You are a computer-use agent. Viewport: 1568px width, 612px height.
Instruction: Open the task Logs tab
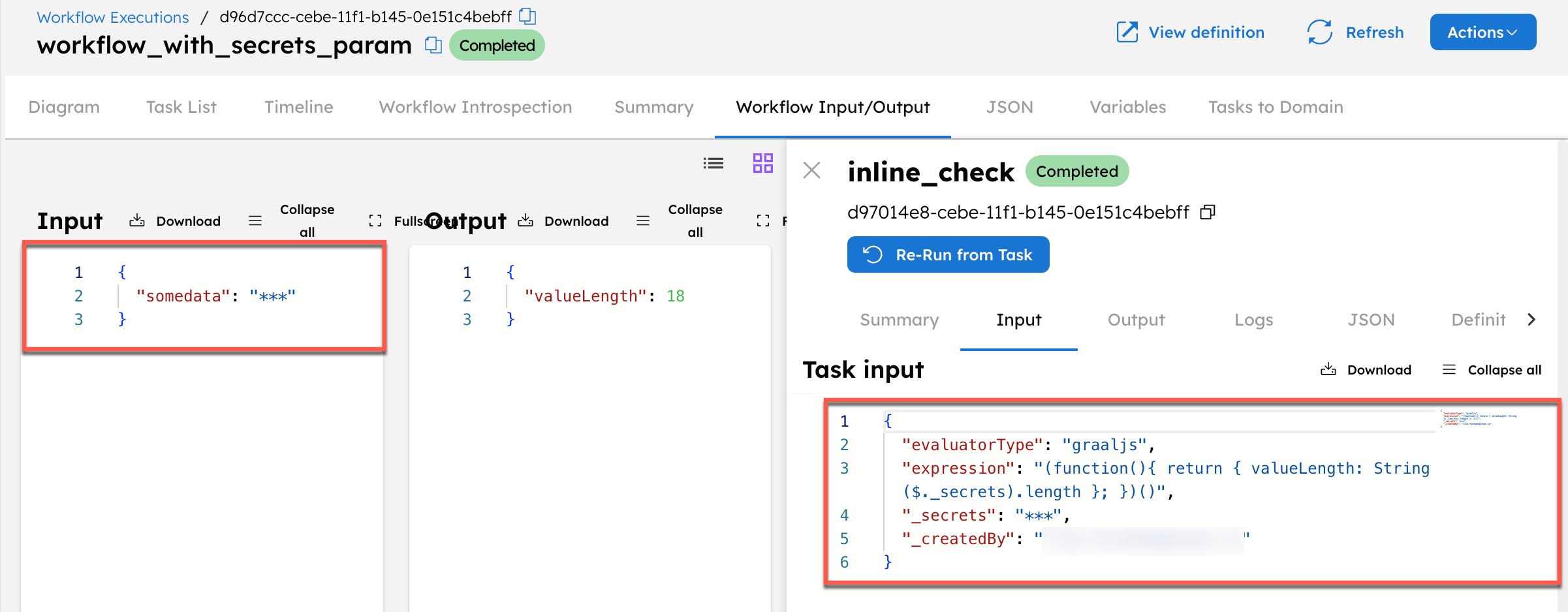coord(1253,320)
